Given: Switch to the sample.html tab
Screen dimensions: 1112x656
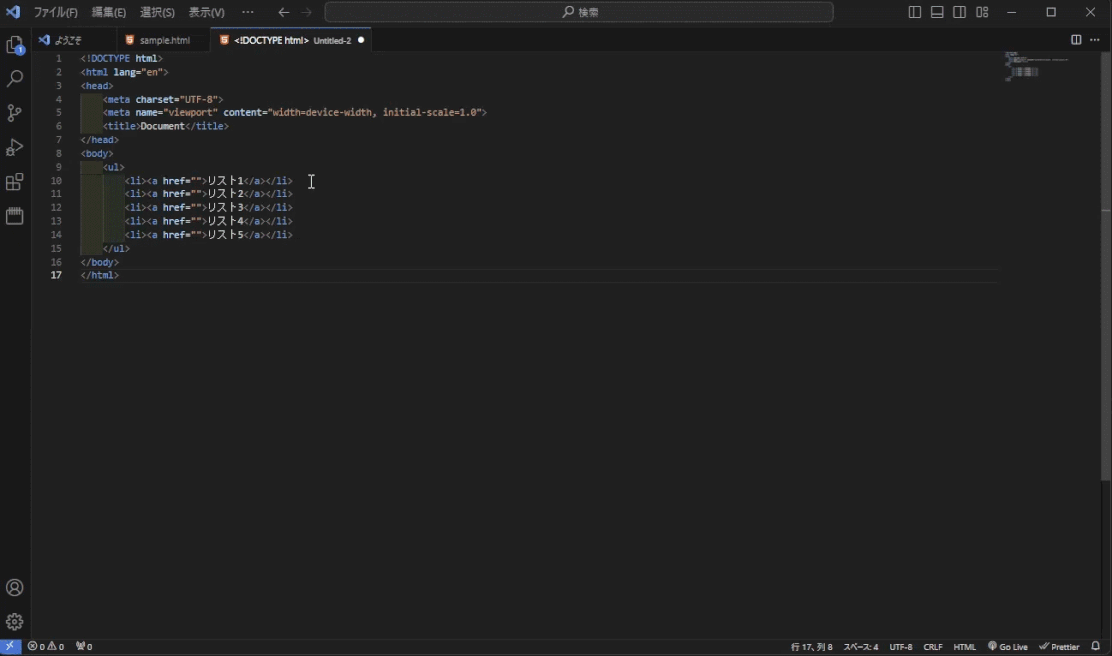Looking at the screenshot, I should pyautogui.click(x=164, y=40).
